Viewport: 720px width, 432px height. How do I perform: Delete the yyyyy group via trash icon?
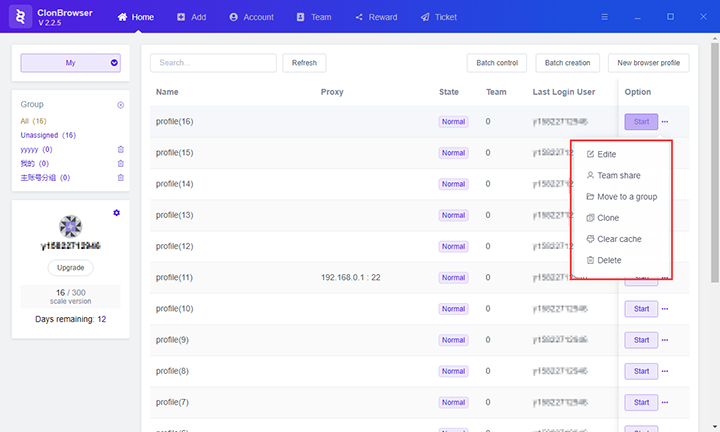pos(121,149)
